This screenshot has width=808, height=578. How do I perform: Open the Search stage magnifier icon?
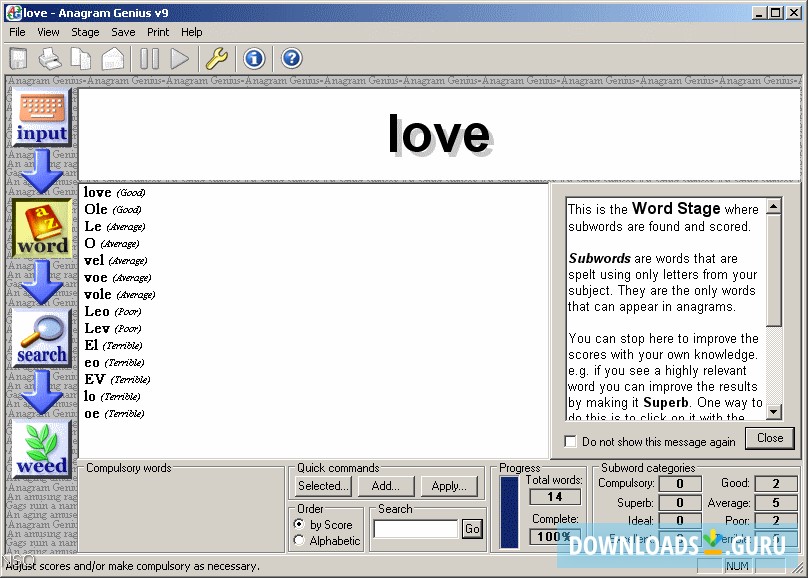pyautogui.click(x=42, y=338)
